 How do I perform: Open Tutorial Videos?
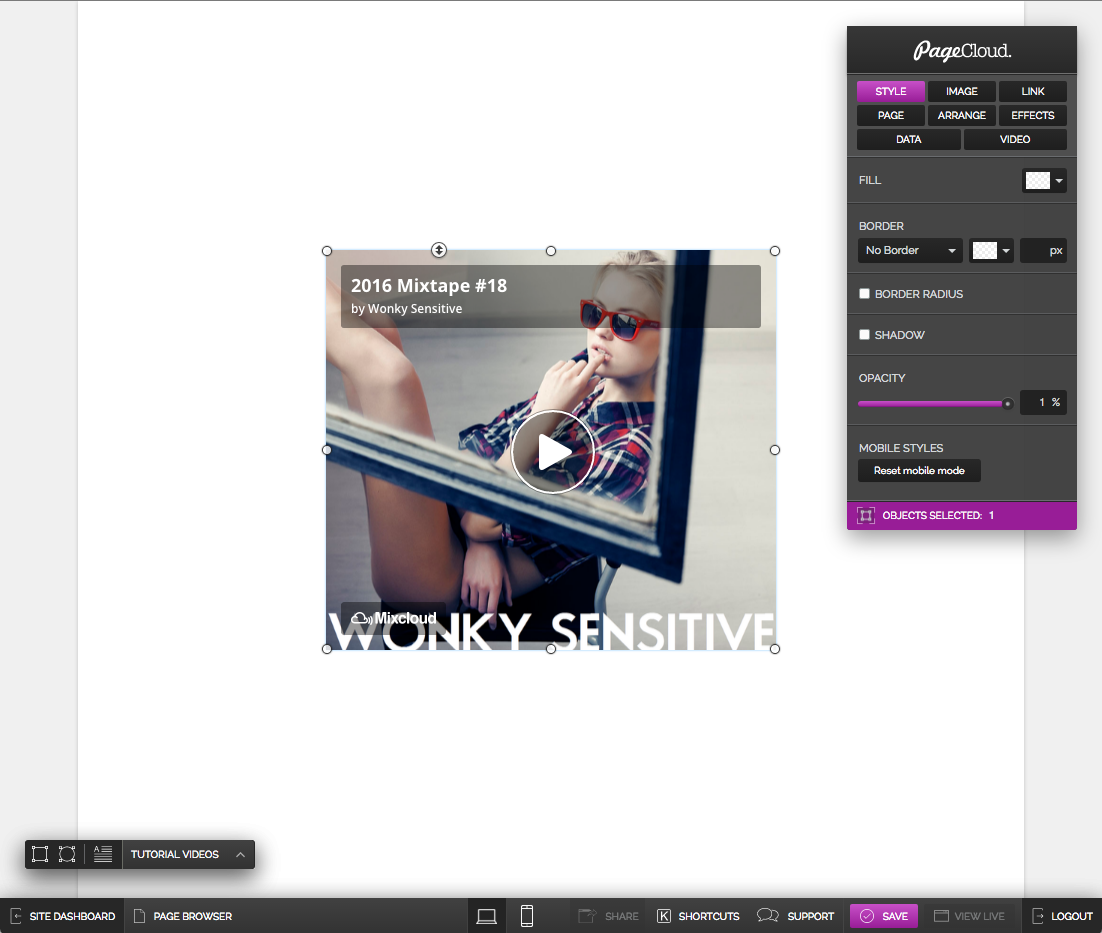coord(174,854)
